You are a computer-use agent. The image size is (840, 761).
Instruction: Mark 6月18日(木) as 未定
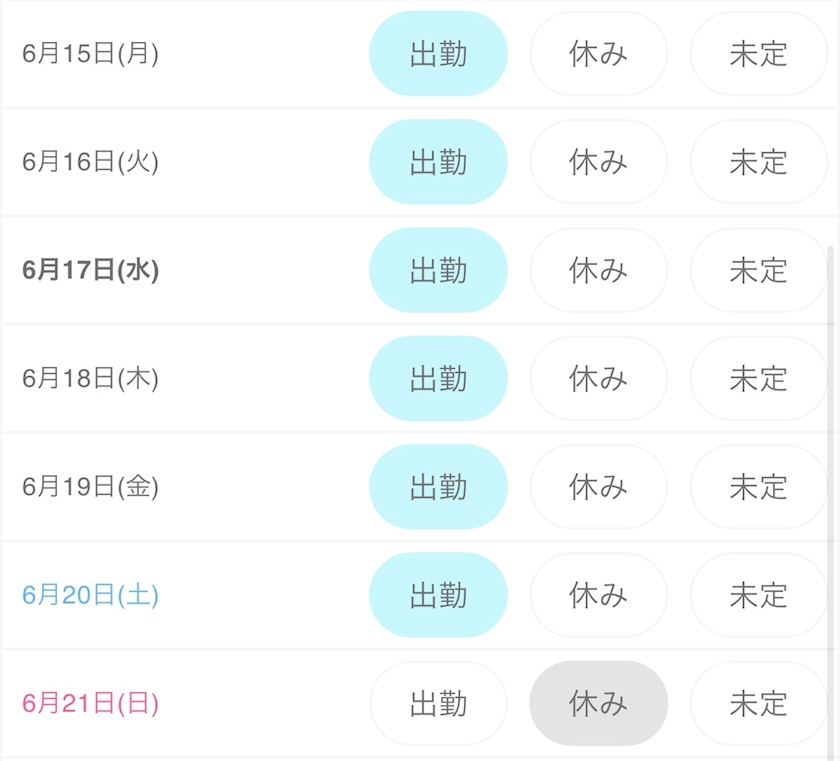759,378
